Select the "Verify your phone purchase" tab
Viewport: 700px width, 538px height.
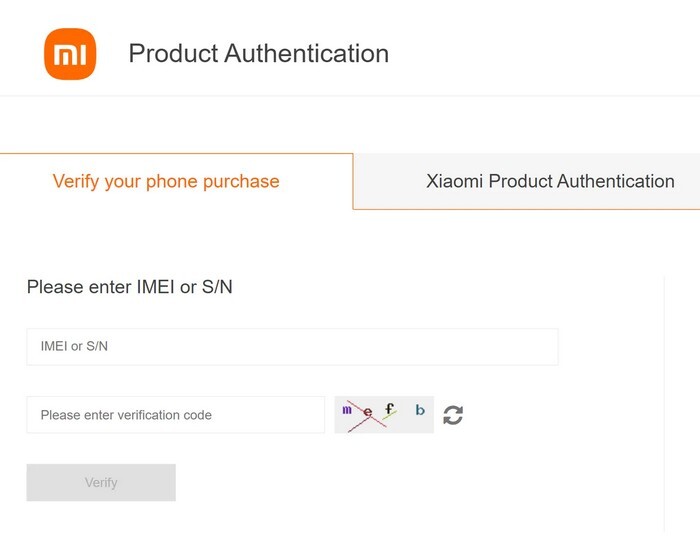click(x=166, y=182)
